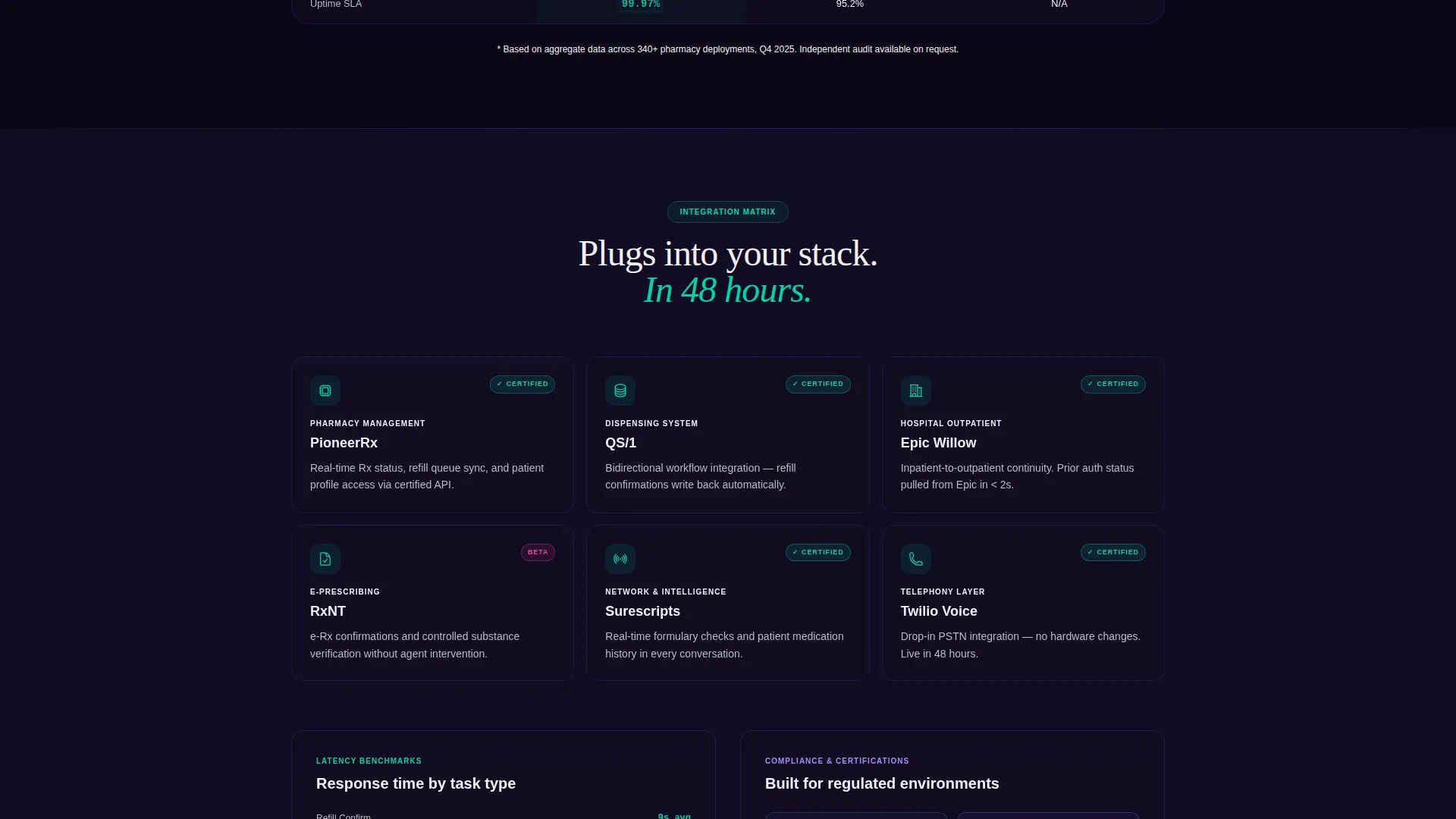Select the Surescripts card title

click(642, 611)
